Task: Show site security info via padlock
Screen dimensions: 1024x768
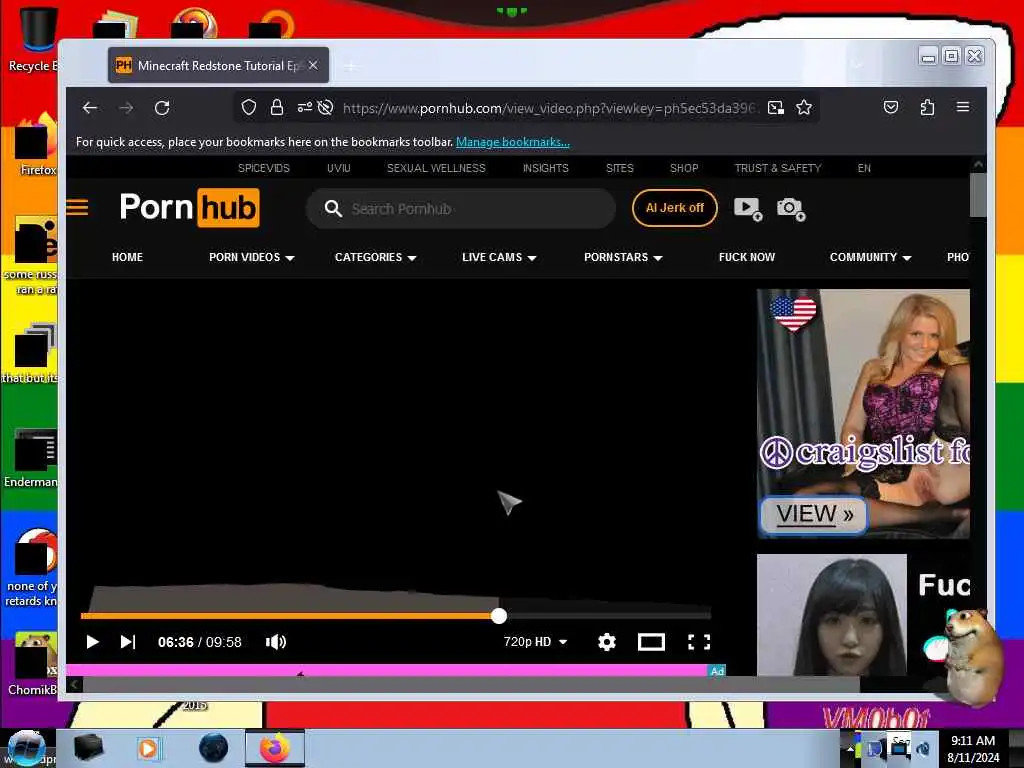Action: pos(277,108)
